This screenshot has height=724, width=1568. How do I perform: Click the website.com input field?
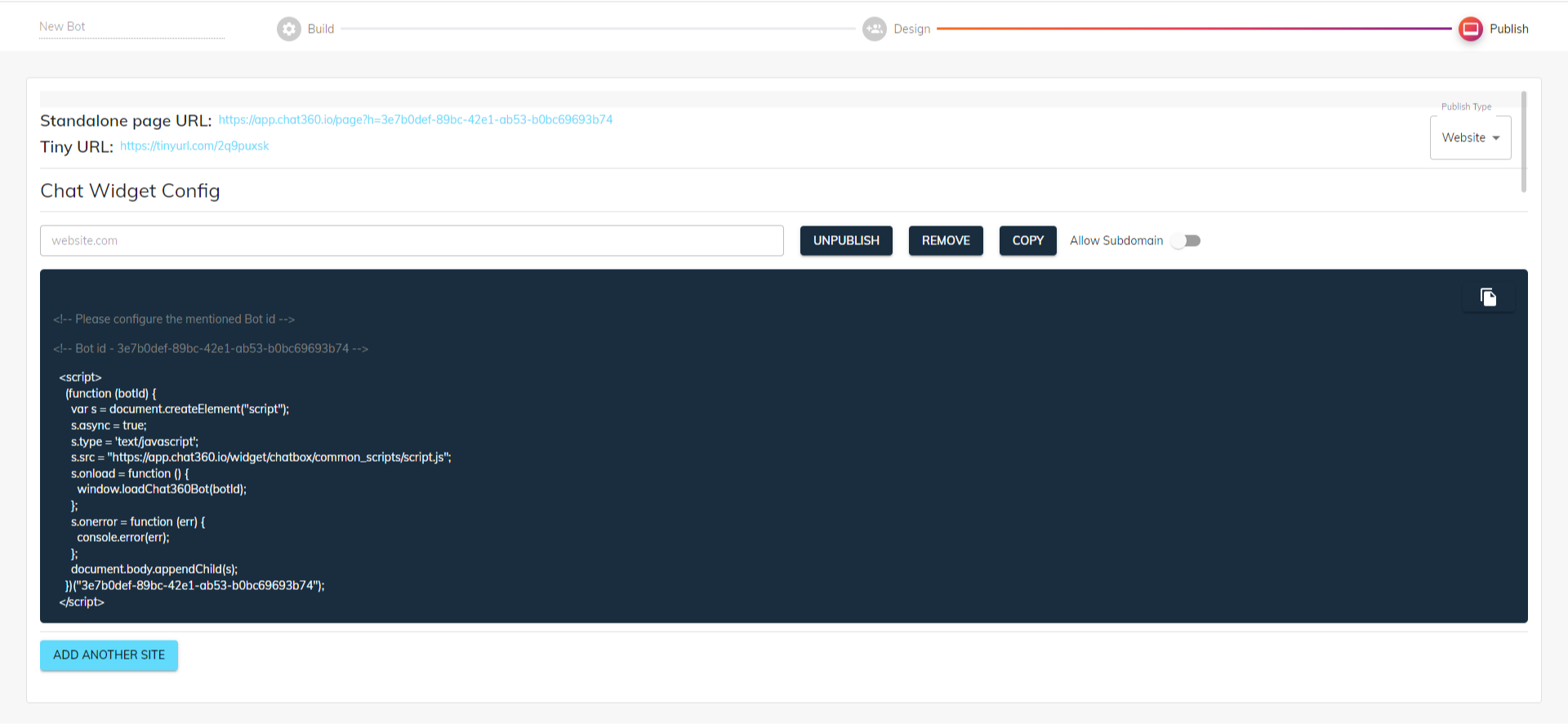[x=412, y=240]
